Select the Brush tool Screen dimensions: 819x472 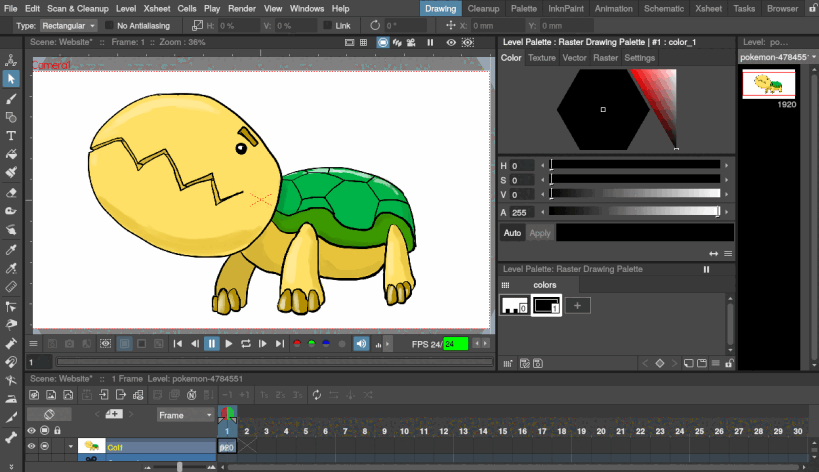pyautogui.click(x=10, y=98)
